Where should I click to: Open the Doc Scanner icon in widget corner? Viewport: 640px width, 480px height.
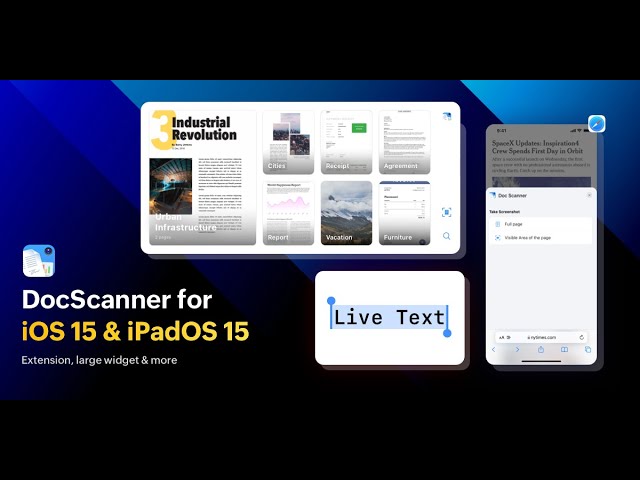[446, 117]
